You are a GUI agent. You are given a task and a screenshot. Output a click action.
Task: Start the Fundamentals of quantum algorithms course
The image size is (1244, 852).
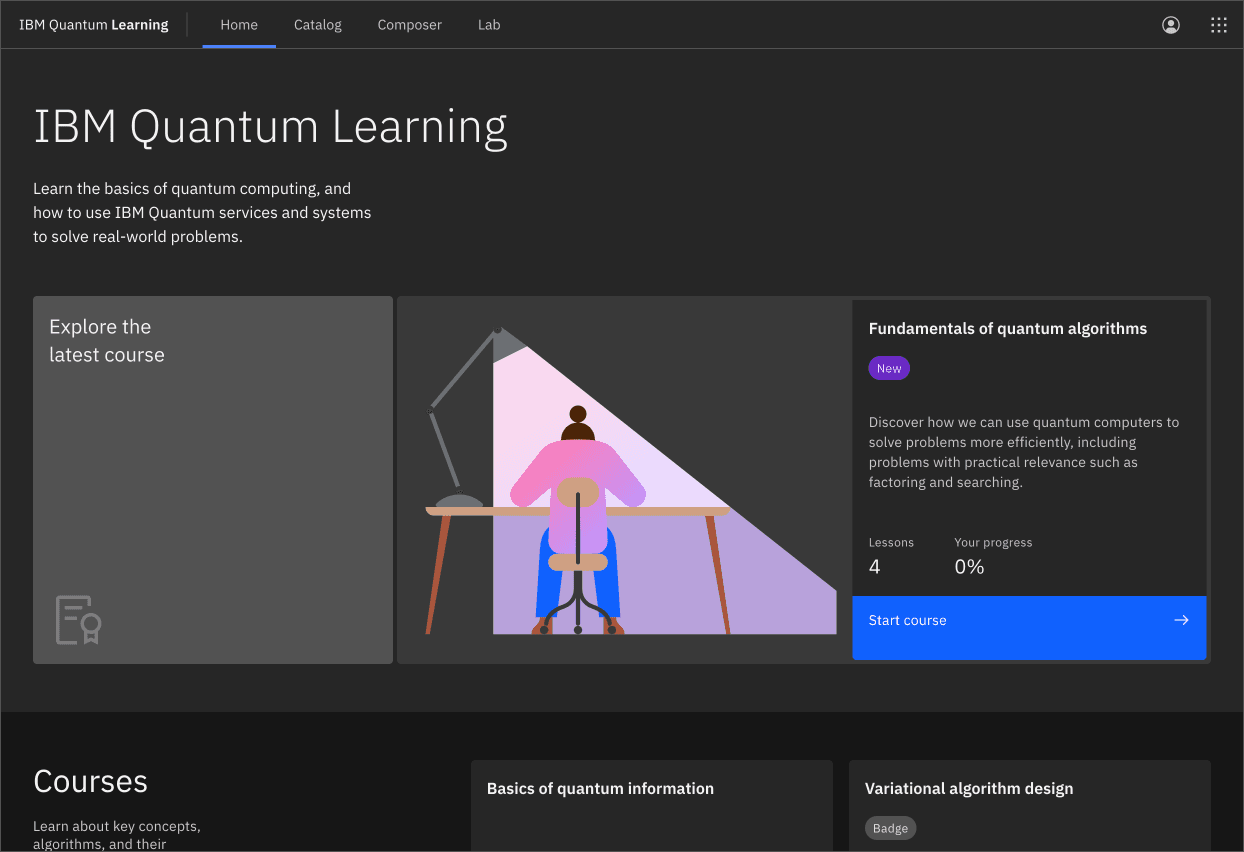tap(1029, 628)
